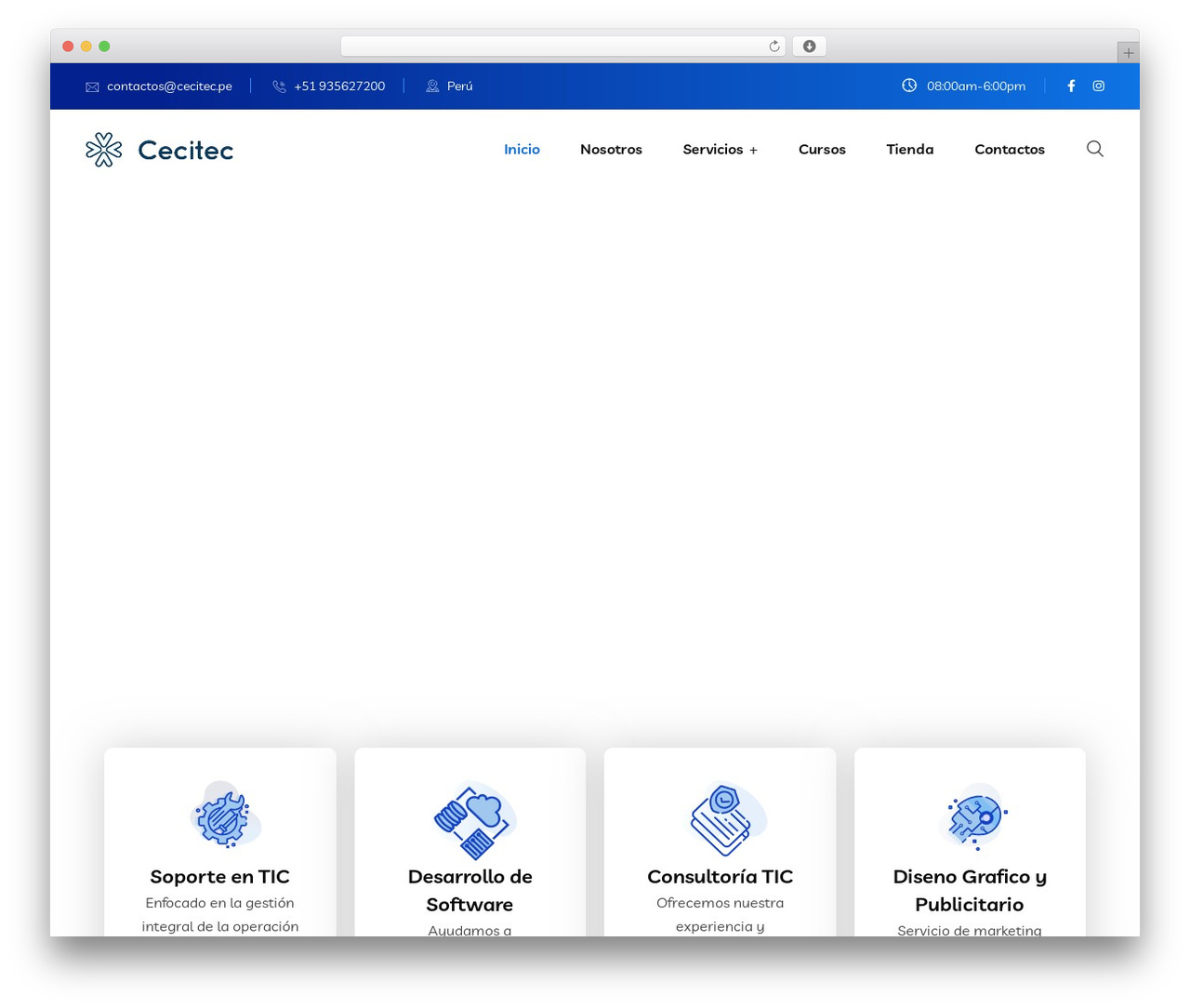This screenshot has height=1008, width=1190.
Task: Open the Facebook page icon
Action: (1071, 86)
